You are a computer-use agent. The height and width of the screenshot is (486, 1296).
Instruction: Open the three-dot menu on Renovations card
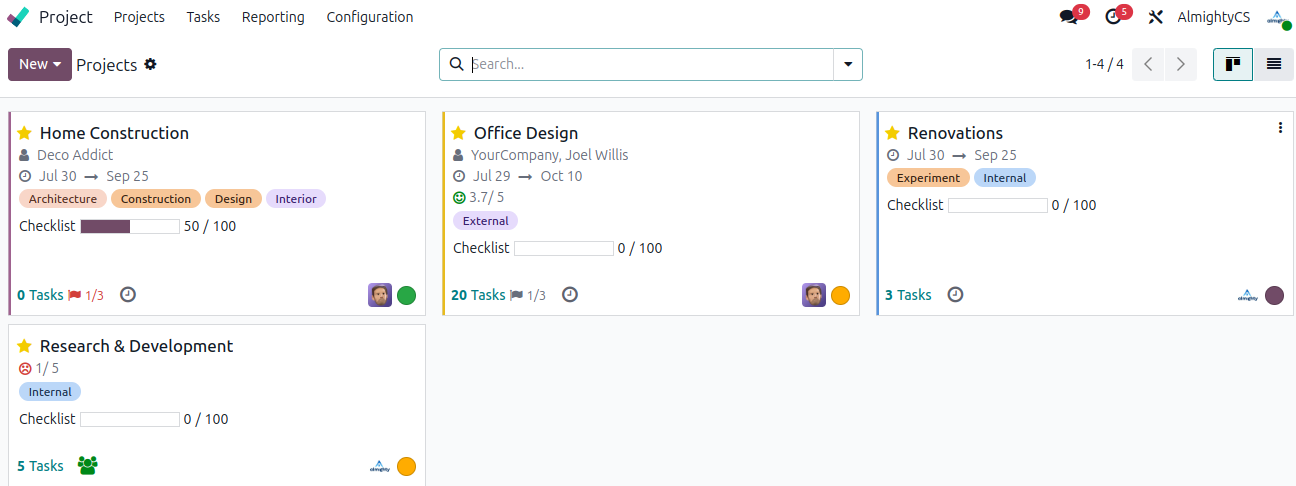click(1280, 128)
